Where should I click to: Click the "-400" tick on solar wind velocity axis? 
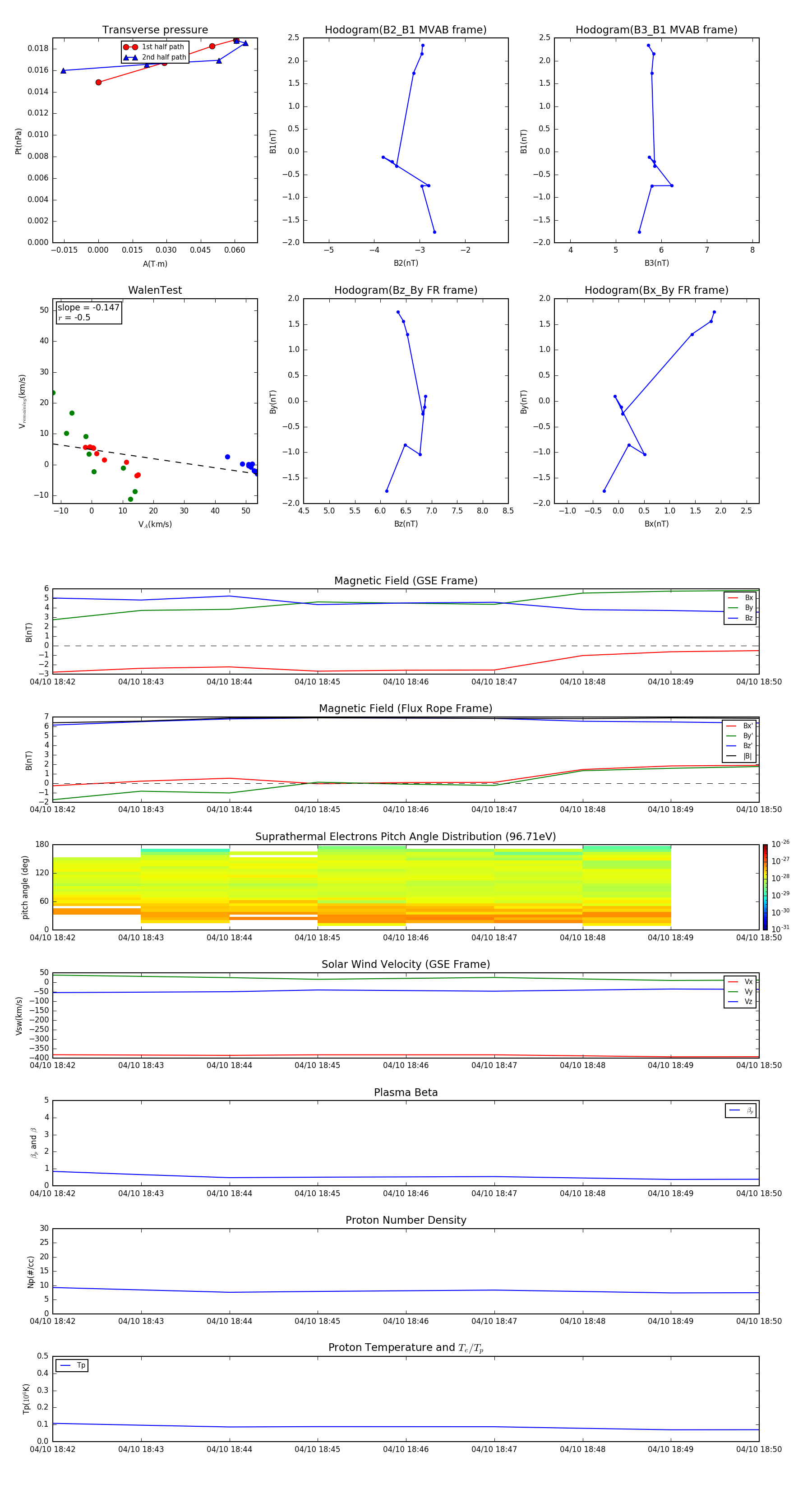coord(40,1058)
